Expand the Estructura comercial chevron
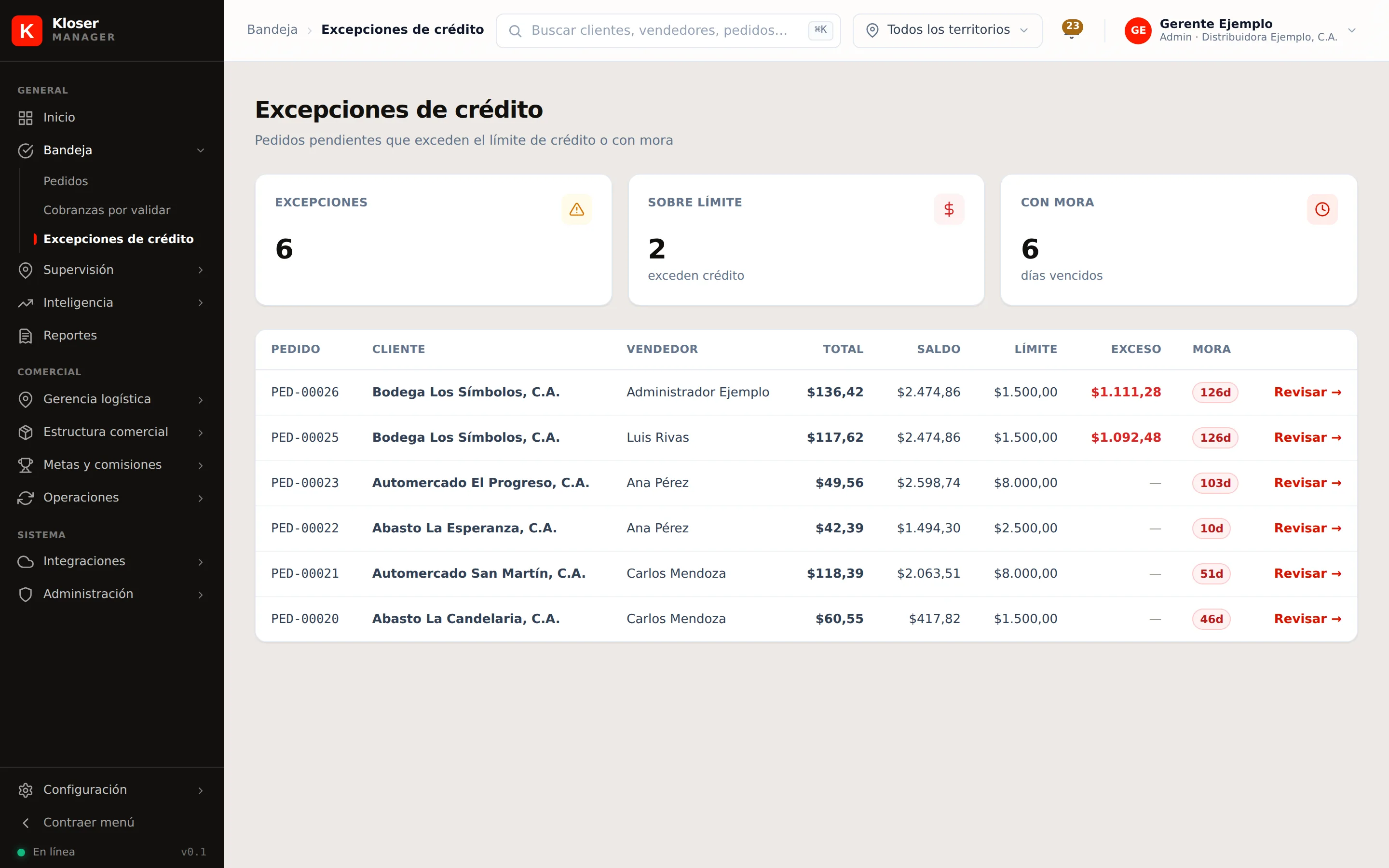Screen dimensions: 1389x868 coord(200,432)
